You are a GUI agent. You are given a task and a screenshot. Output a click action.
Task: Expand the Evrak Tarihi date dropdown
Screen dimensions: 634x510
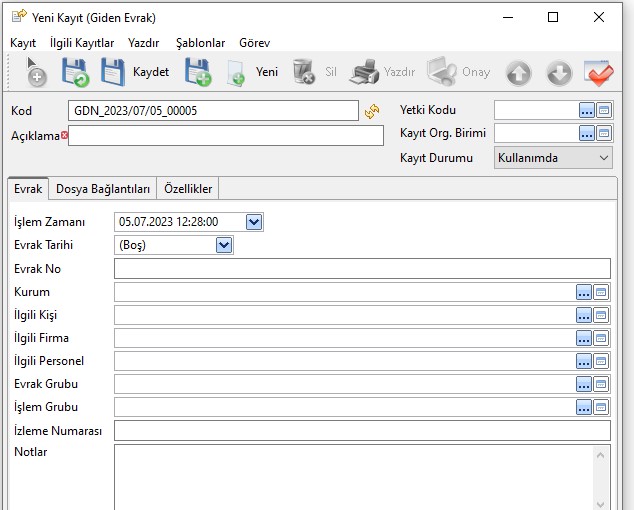[224, 245]
